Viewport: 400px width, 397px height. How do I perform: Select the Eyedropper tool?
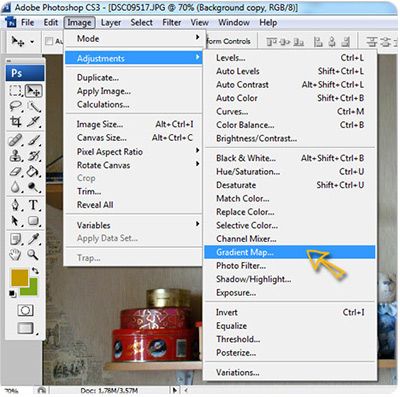(x=34, y=239)
